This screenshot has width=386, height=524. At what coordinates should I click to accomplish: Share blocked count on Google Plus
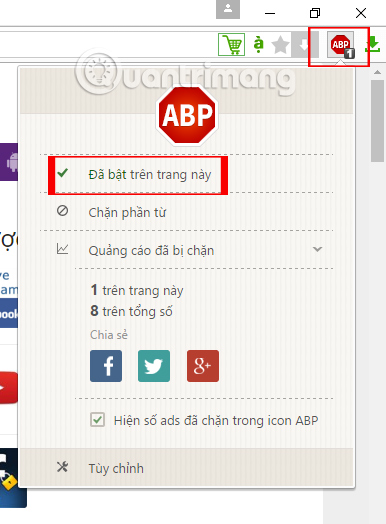tap(203, 366)
